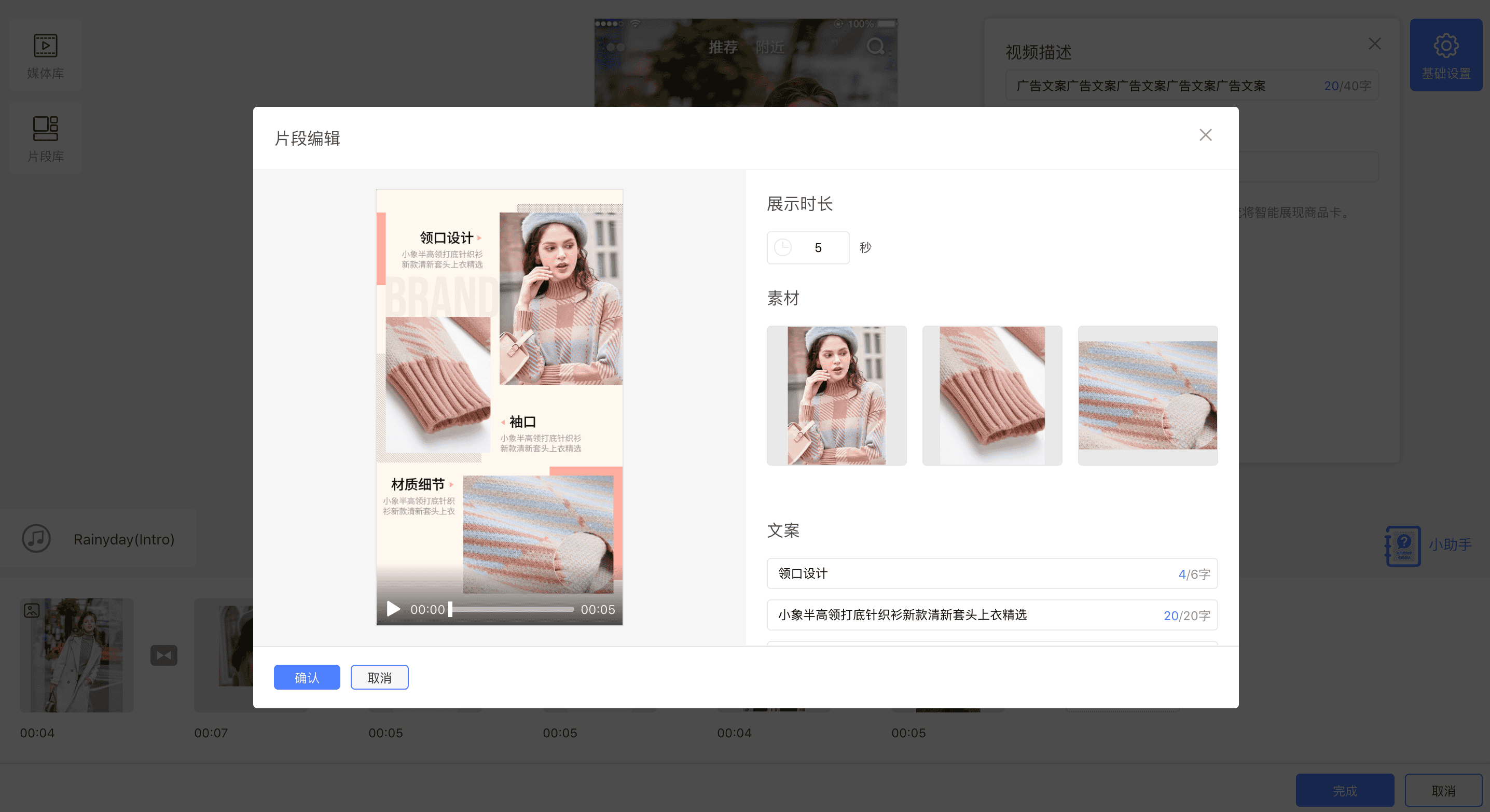Click the music note icon beside Rainyday(Intro)
The height and width of the screenshot is (812, 1490).
point(36,539)
